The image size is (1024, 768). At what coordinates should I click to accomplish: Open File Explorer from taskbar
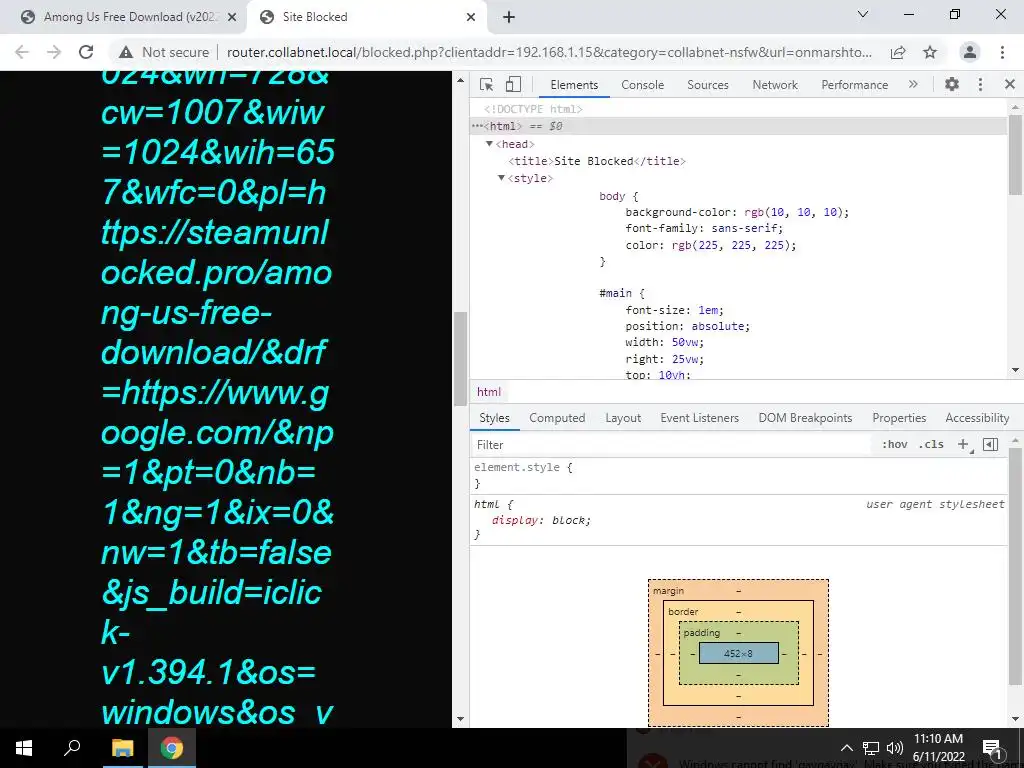(122, 748)
